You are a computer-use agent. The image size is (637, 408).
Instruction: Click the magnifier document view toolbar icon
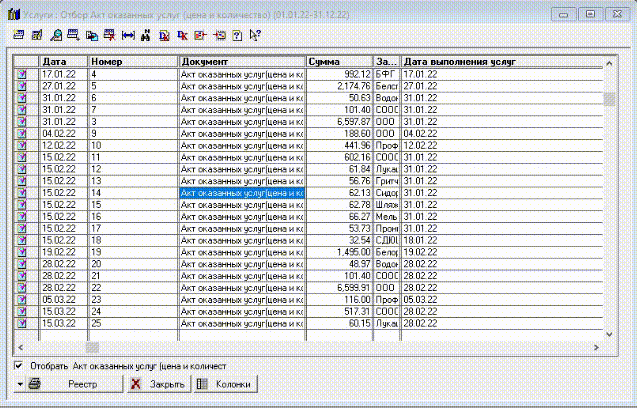[x=56, y=35]
